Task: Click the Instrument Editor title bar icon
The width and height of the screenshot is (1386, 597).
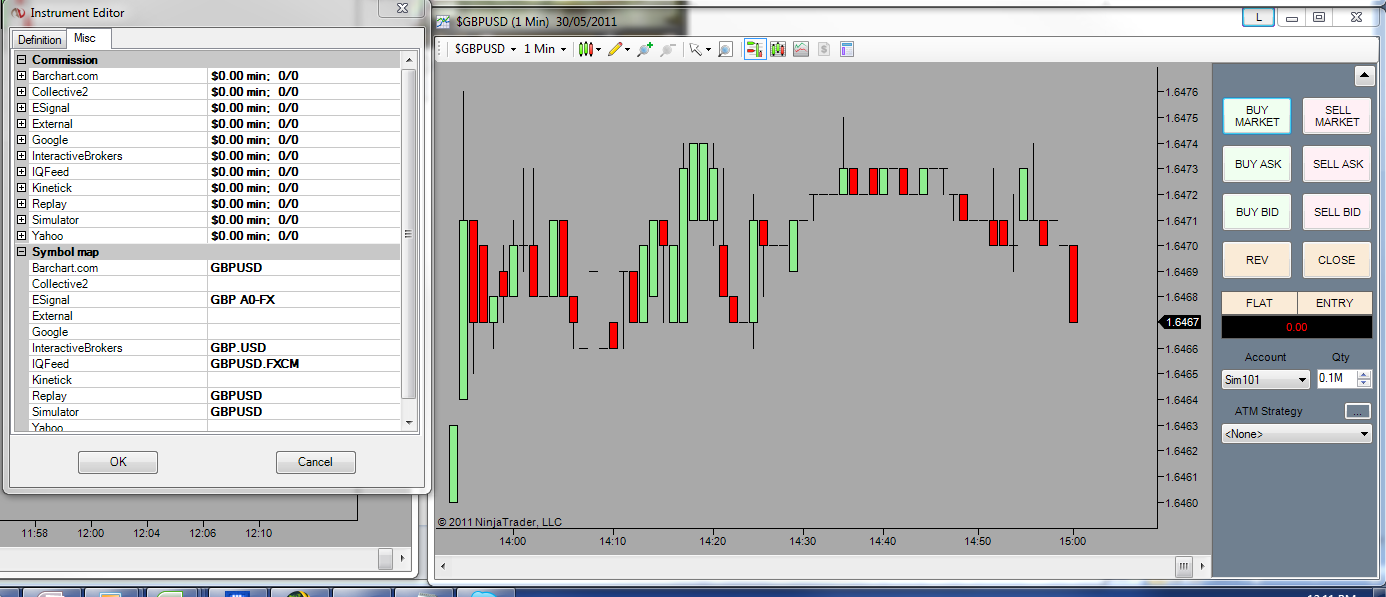Action: tap(16, 13)
